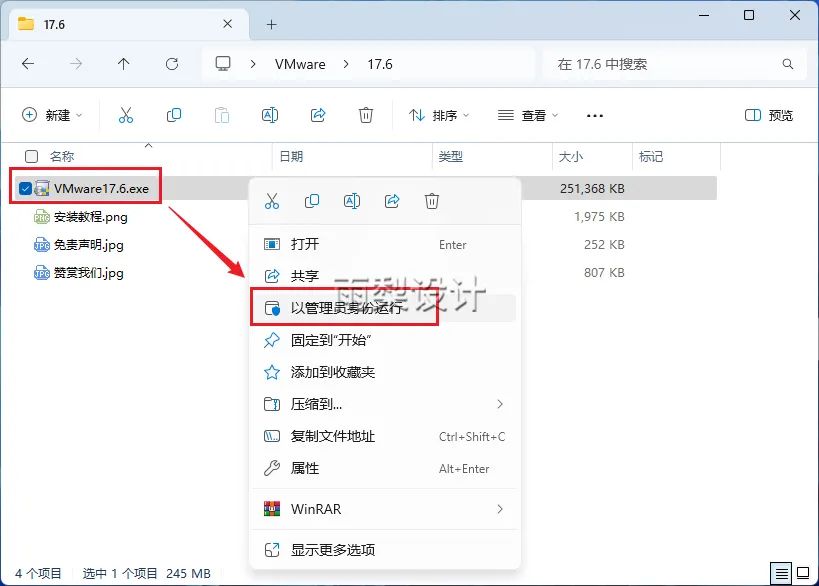Viewport: 819px width, 586px height.
Task: Choose 打开 in the context menu
Action: (x=384, y=244)
